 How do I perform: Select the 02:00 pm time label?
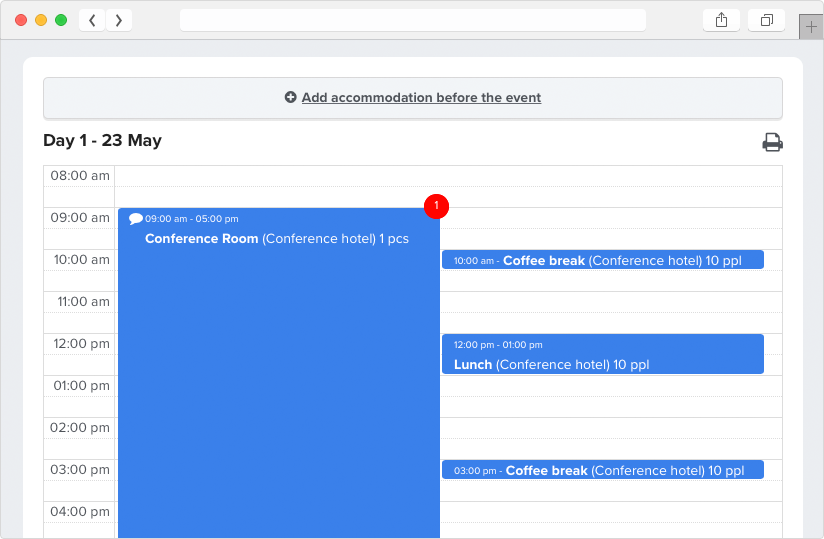[x=80, y=428]
